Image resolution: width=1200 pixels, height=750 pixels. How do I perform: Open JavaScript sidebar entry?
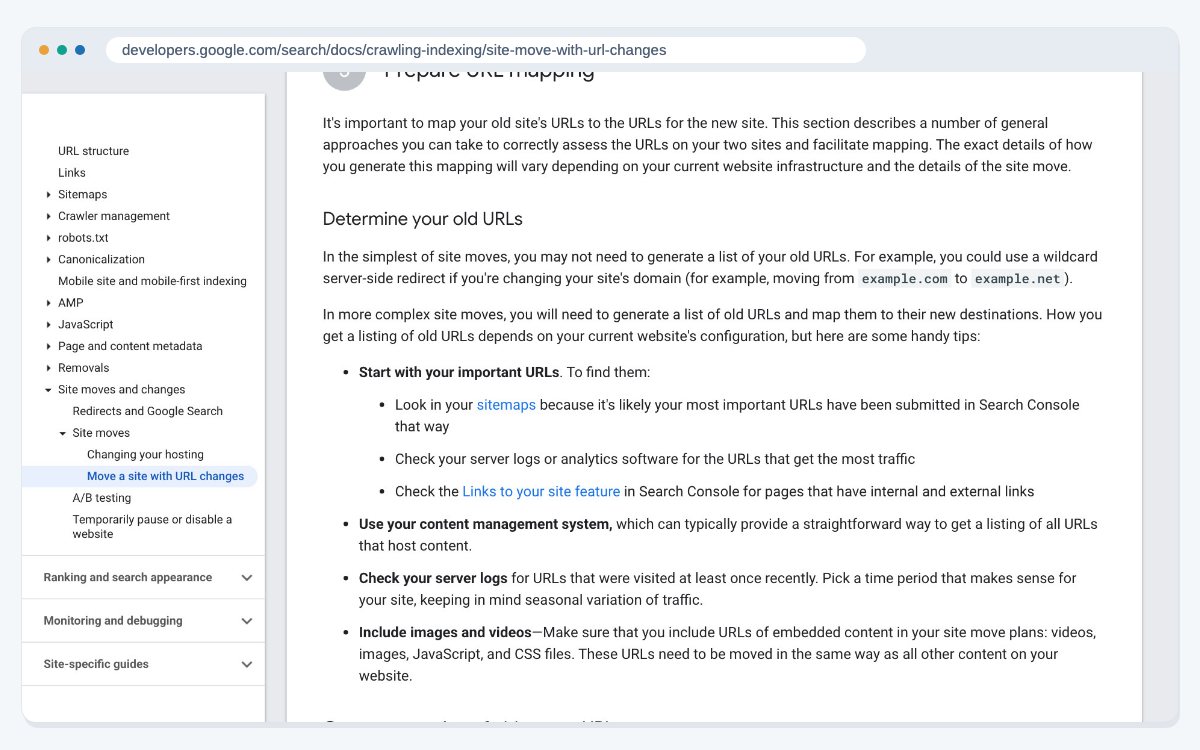[86, 325]
